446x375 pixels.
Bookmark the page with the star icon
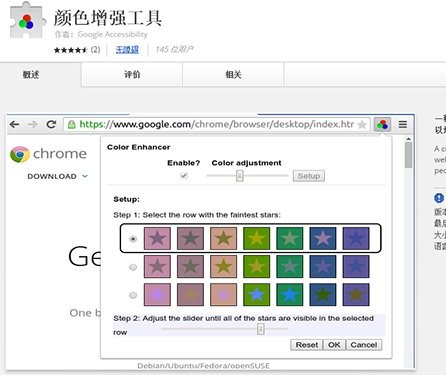[362, 125]
